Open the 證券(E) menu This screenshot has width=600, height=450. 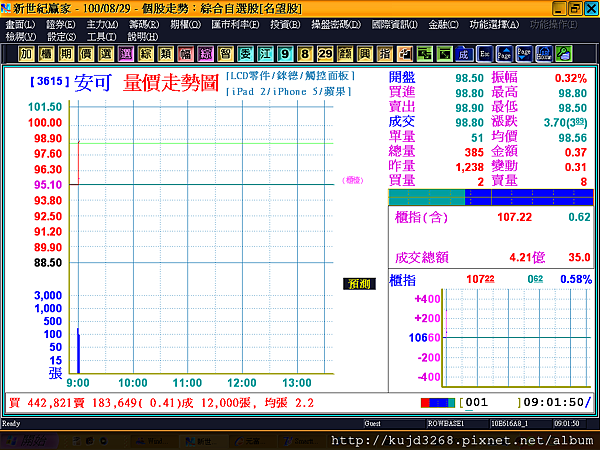[x=60, y=25]
